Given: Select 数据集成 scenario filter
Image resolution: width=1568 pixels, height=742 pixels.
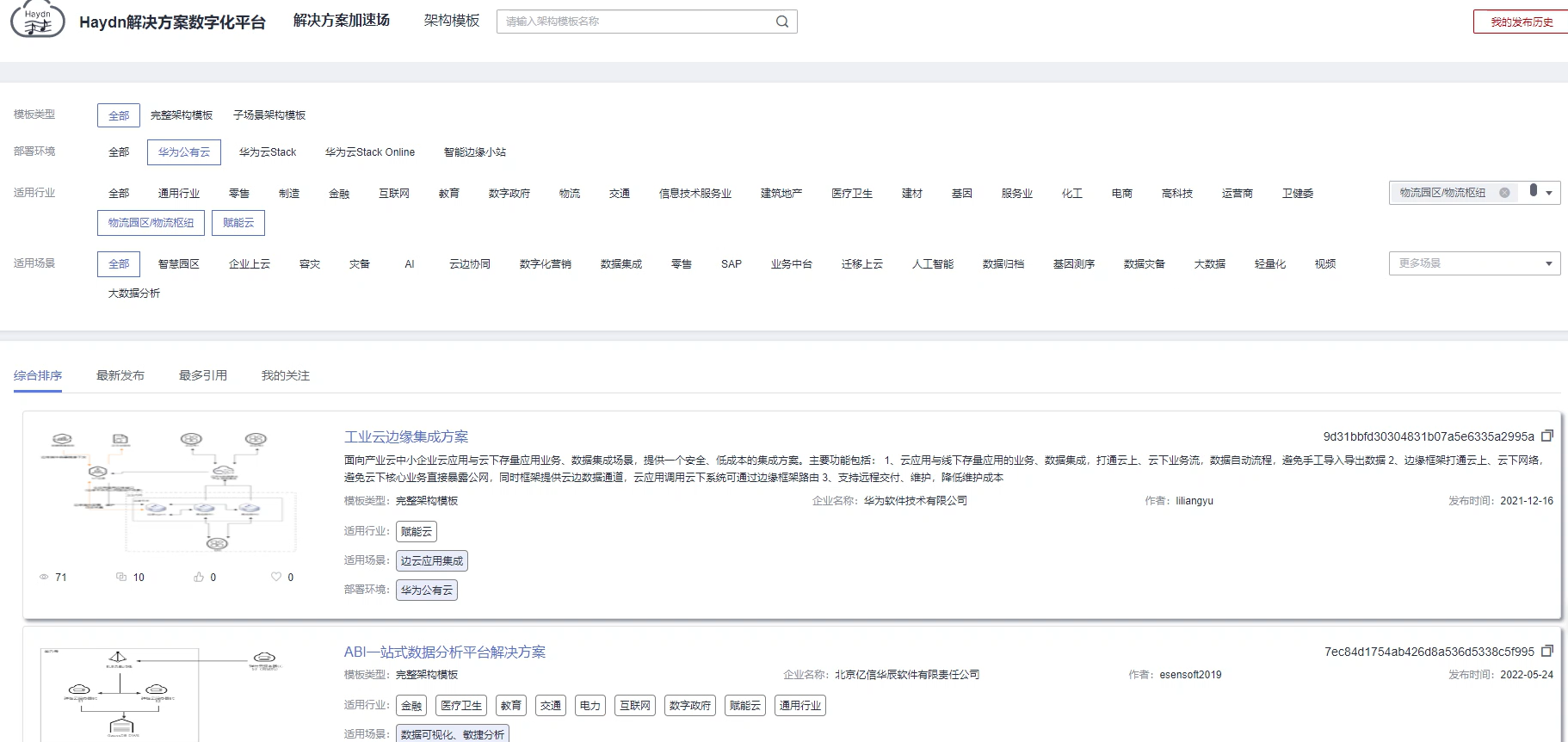Looking at the screenshot, I should coord(621,264).
